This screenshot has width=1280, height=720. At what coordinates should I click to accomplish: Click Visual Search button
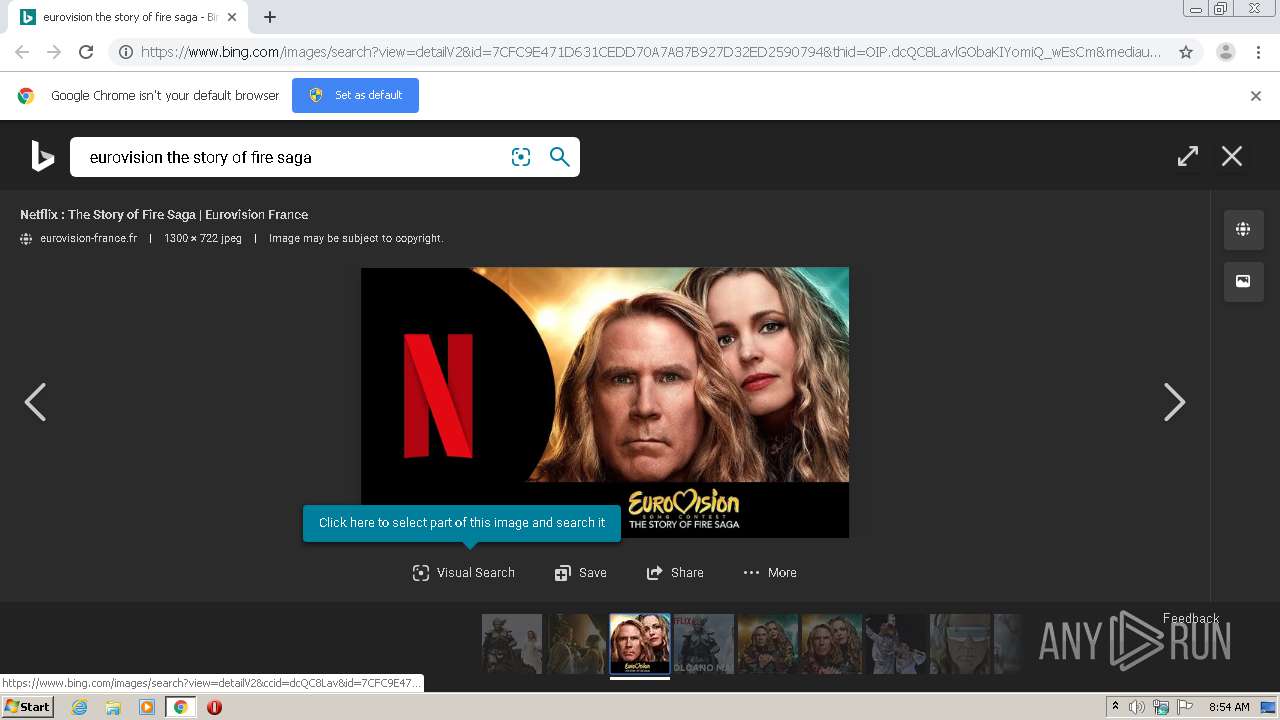coord(464,573)
